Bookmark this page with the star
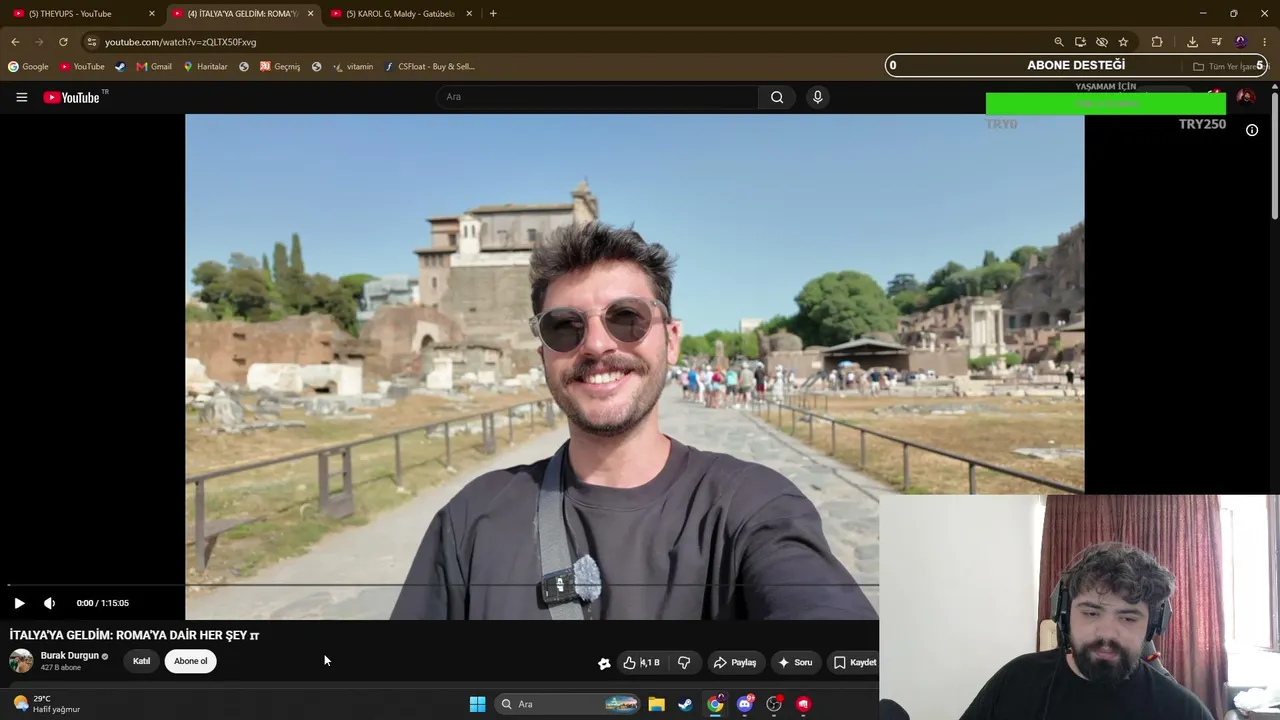The height and width of the screenshot is (720, 1280). 1123,42
